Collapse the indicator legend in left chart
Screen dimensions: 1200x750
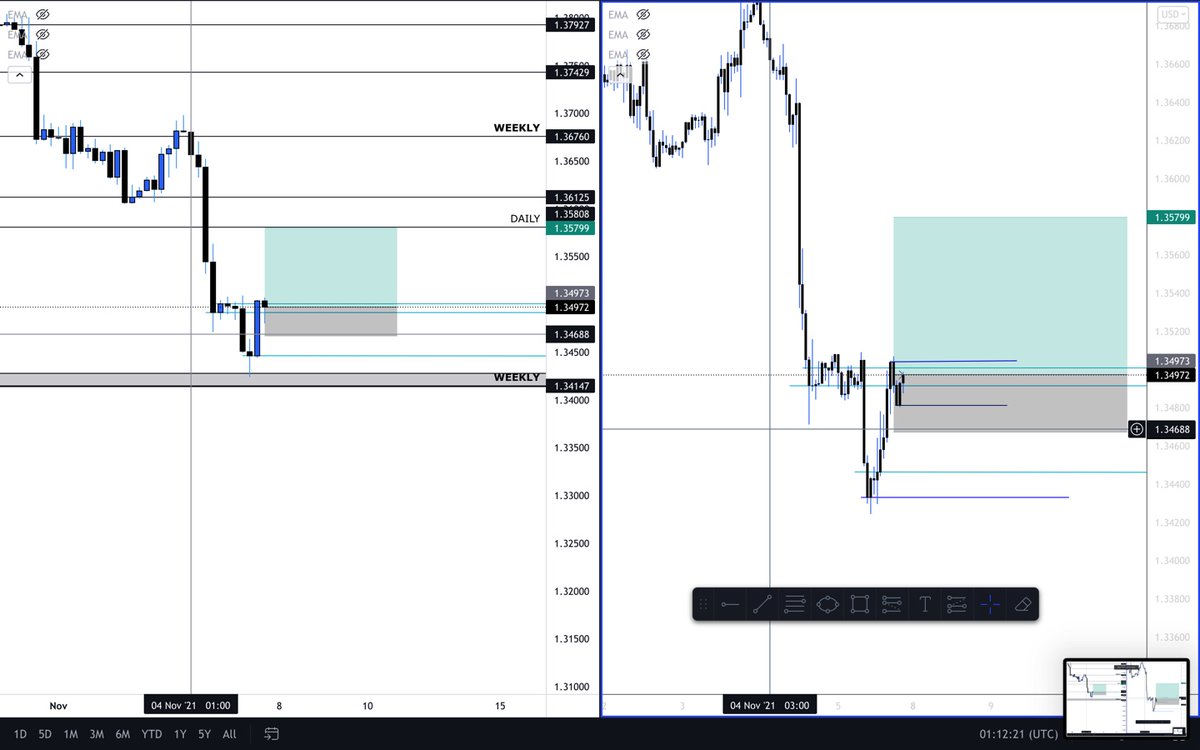(18, 74)
